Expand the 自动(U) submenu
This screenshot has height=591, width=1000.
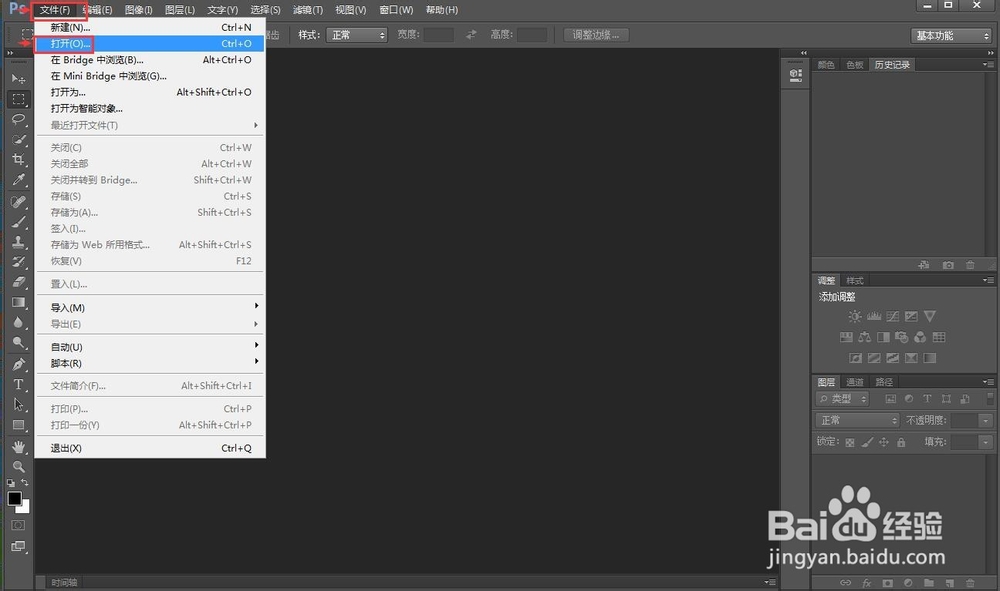click(x=149, y=347)
